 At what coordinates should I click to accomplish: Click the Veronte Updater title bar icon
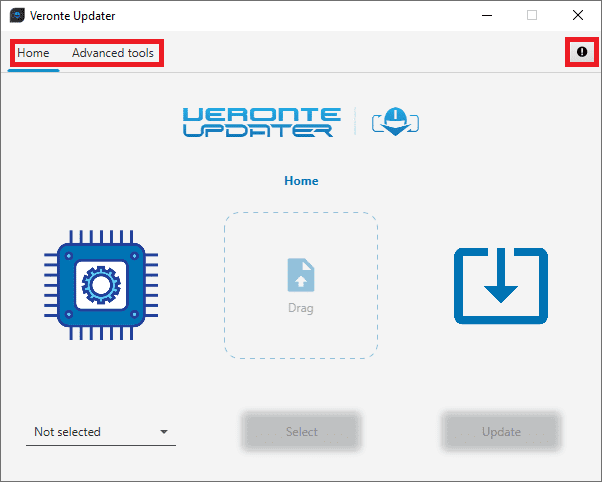pos(17,16)
